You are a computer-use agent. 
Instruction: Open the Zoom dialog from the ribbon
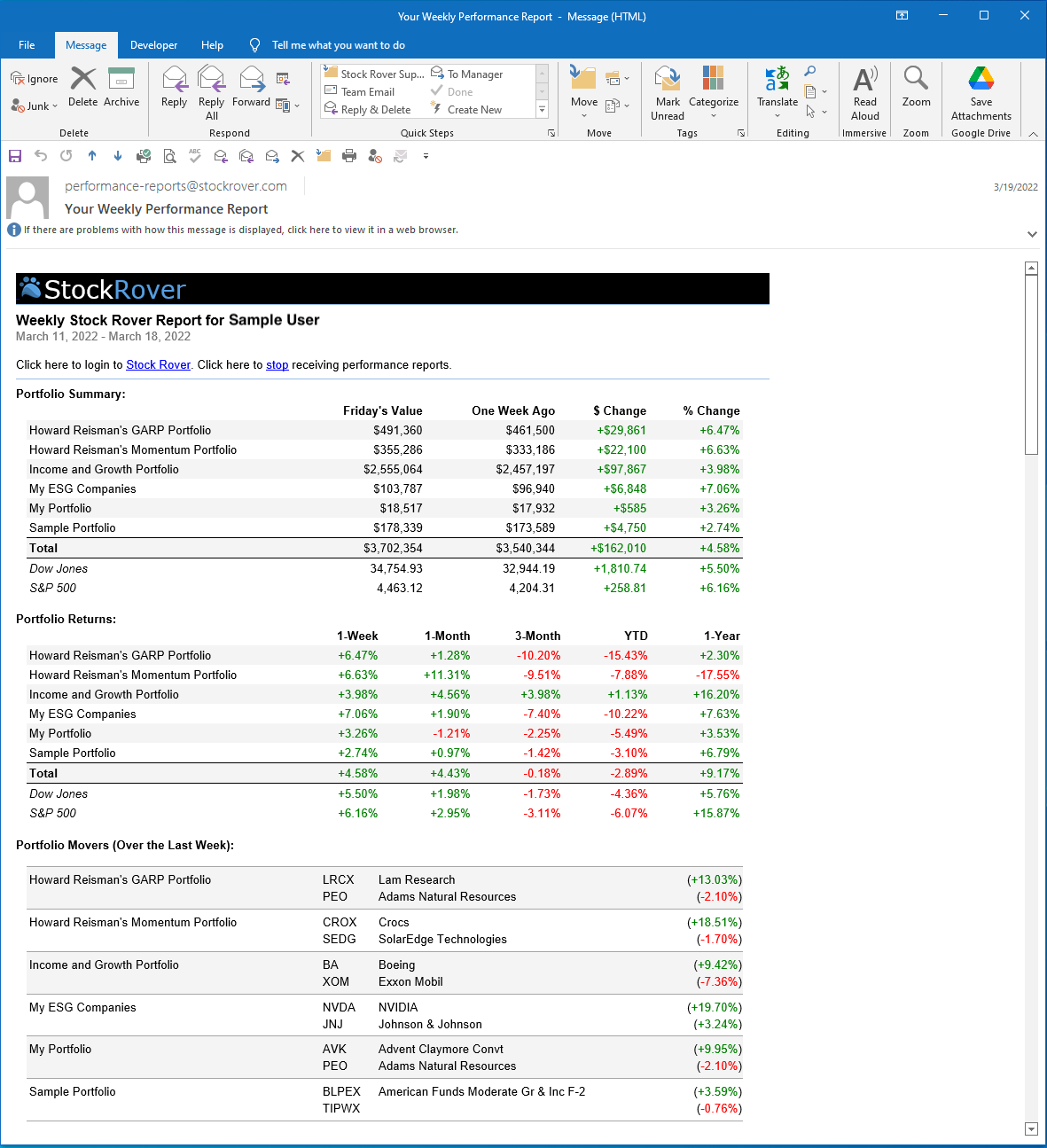click(917, 87)
